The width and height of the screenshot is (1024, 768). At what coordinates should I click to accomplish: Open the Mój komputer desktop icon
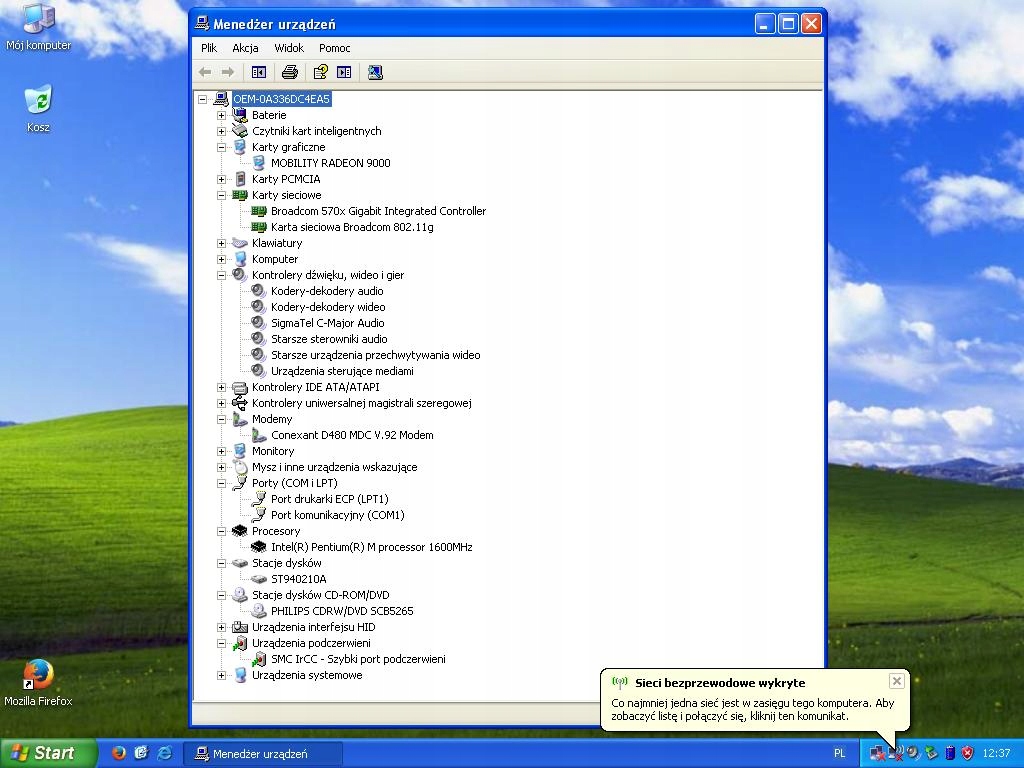(x=39, y=27)
